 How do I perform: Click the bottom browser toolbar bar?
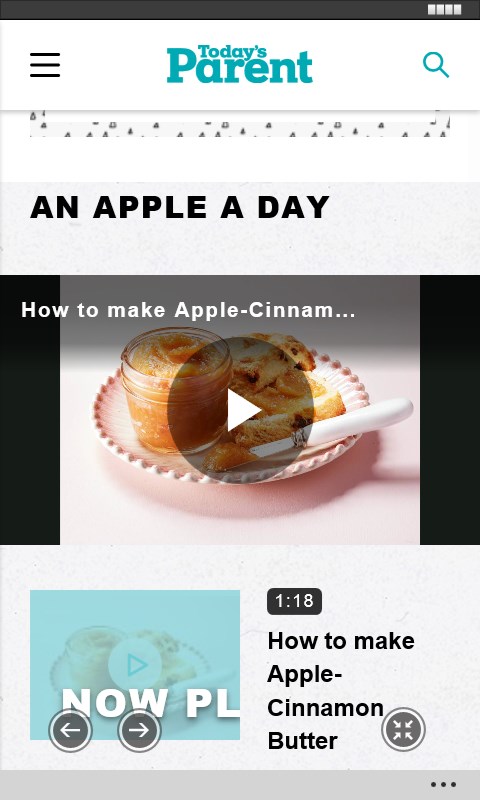click(x=240, y=785)
